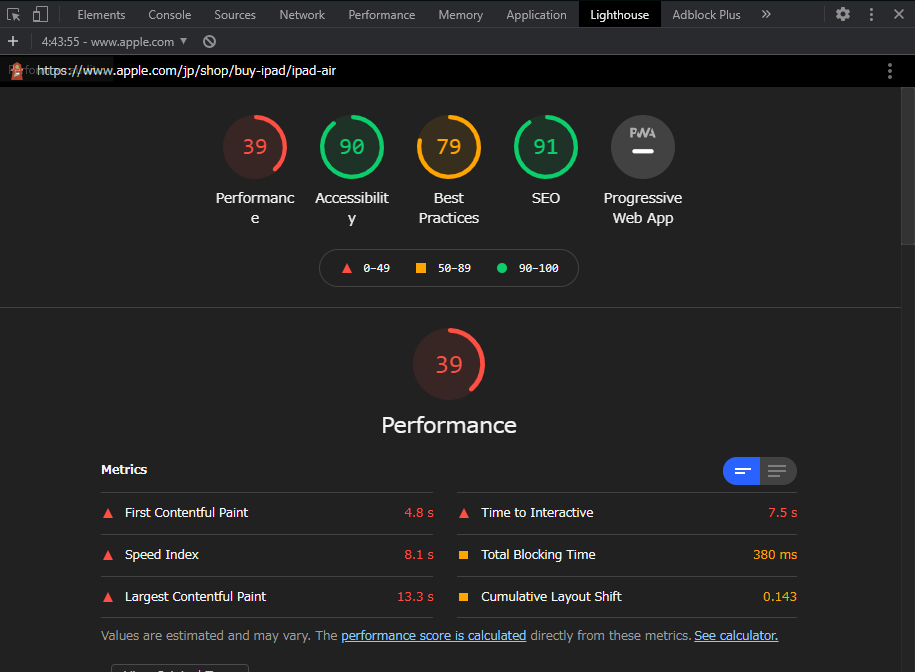The height and width of the screenshot is (672, 915).
Task: Start a new Lighthouse report with plus icon
Action: [13, 41]
